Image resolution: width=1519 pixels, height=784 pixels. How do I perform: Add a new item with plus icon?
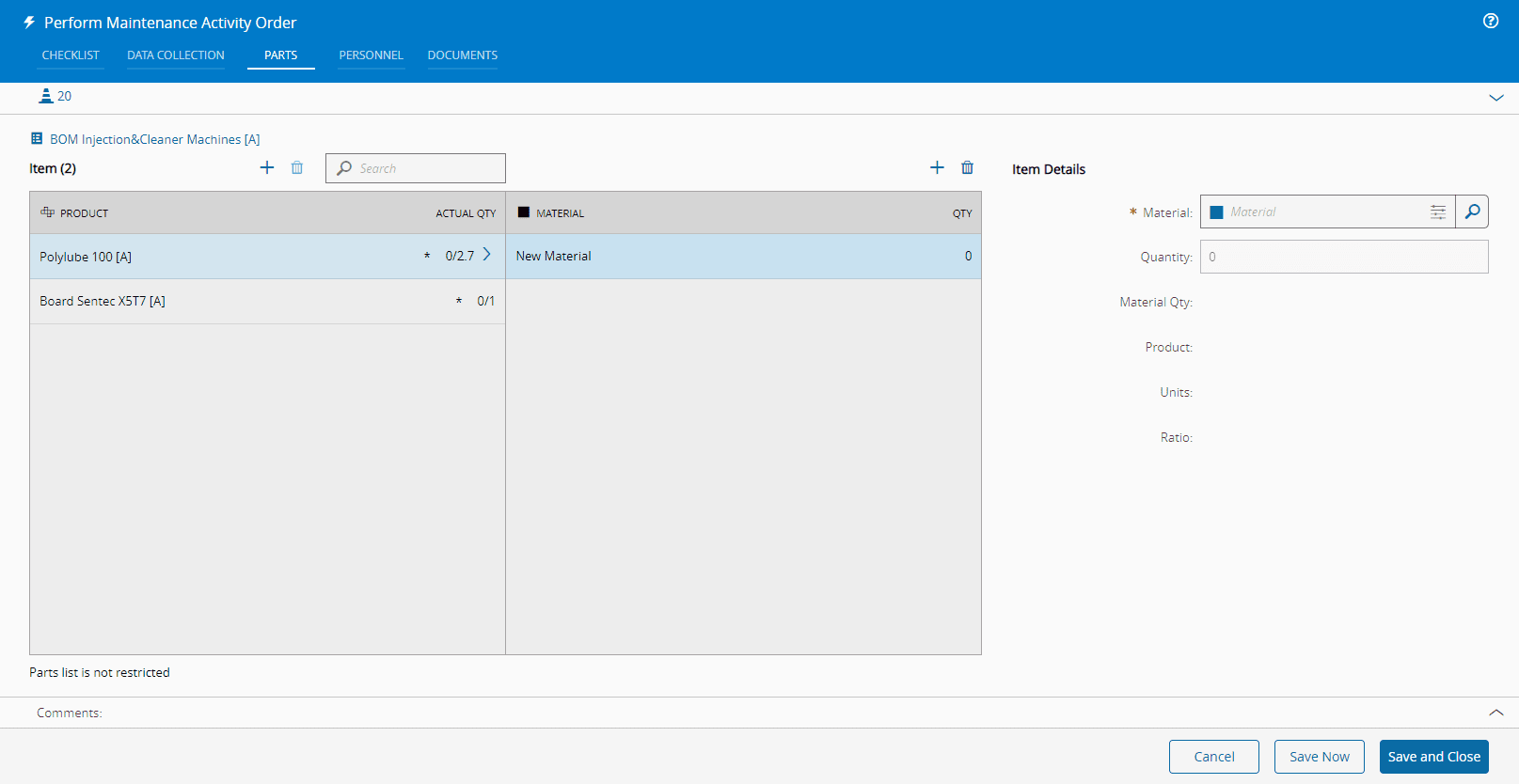(x=267, y=167)
